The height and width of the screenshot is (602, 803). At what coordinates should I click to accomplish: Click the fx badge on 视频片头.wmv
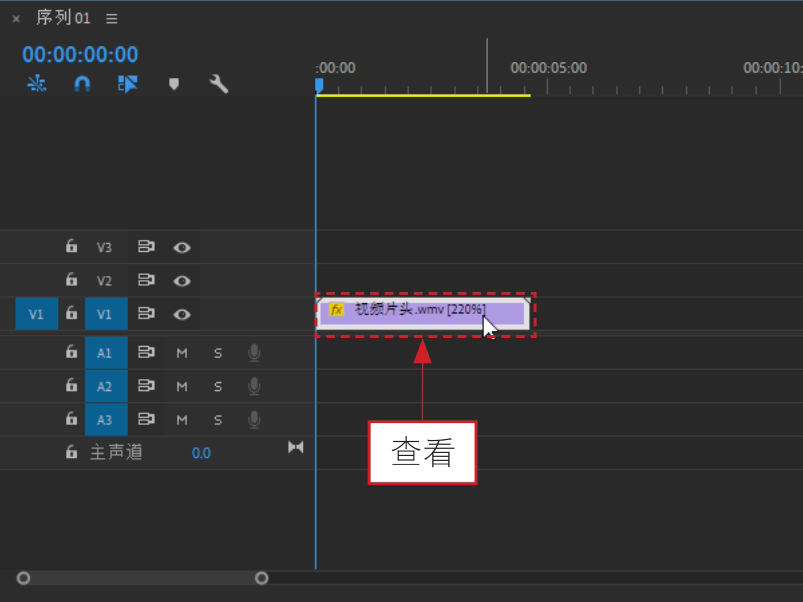click(x=336, y=309)
